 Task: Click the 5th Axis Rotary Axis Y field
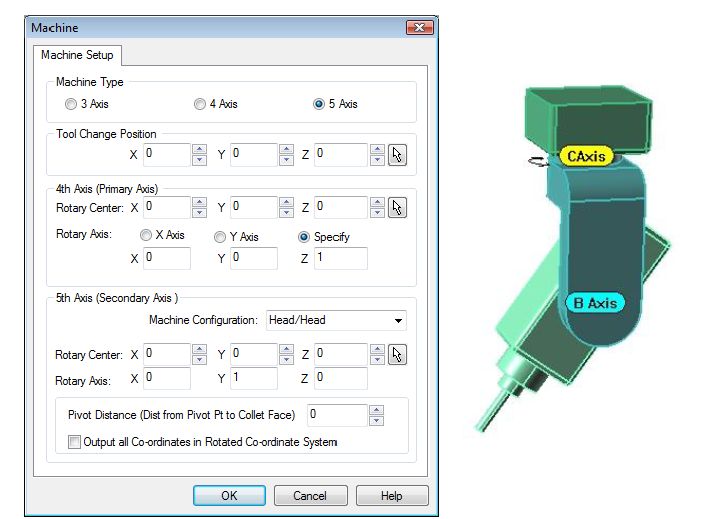pyautogui.click(x=253, y=379)
